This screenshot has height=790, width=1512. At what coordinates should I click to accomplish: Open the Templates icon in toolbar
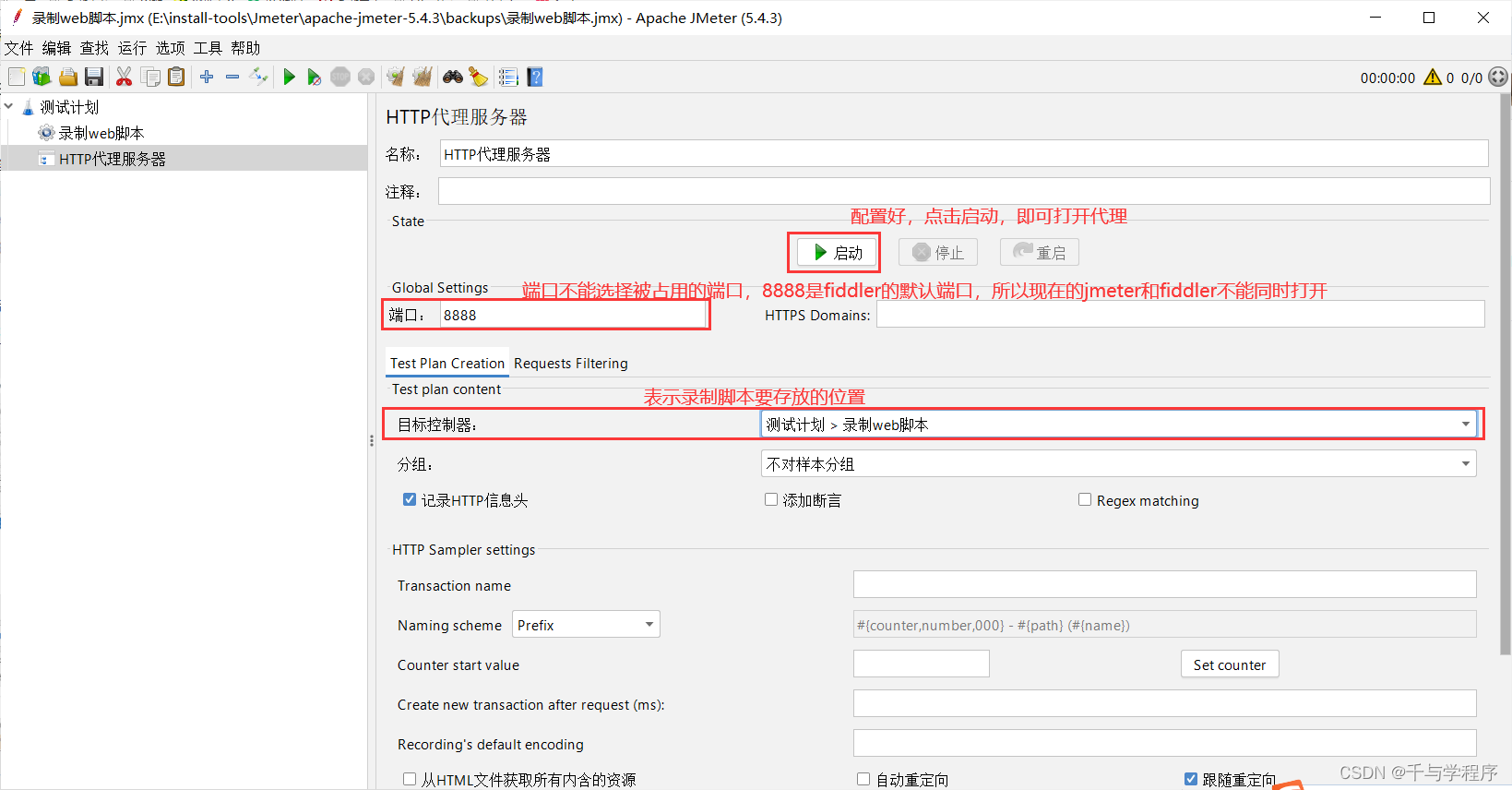[x=42, y=77]
